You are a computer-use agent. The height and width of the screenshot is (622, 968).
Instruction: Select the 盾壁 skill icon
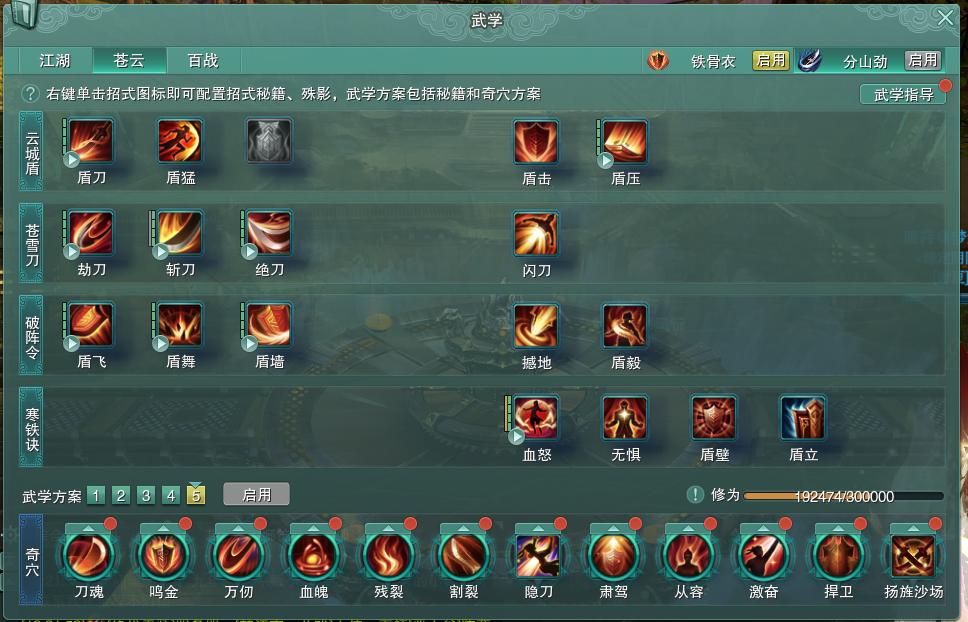pyautogui.click(x=714, y=418)
